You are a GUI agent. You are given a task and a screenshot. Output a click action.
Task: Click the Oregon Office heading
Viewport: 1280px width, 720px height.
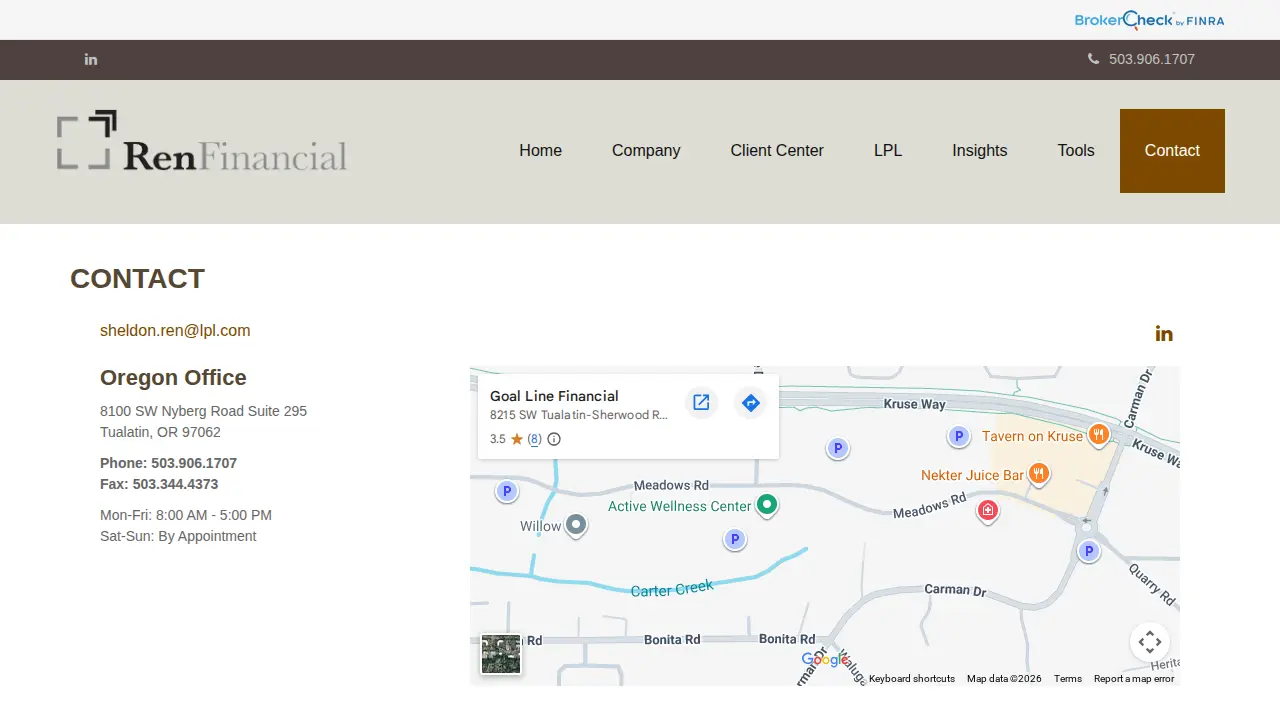(173, 378)
